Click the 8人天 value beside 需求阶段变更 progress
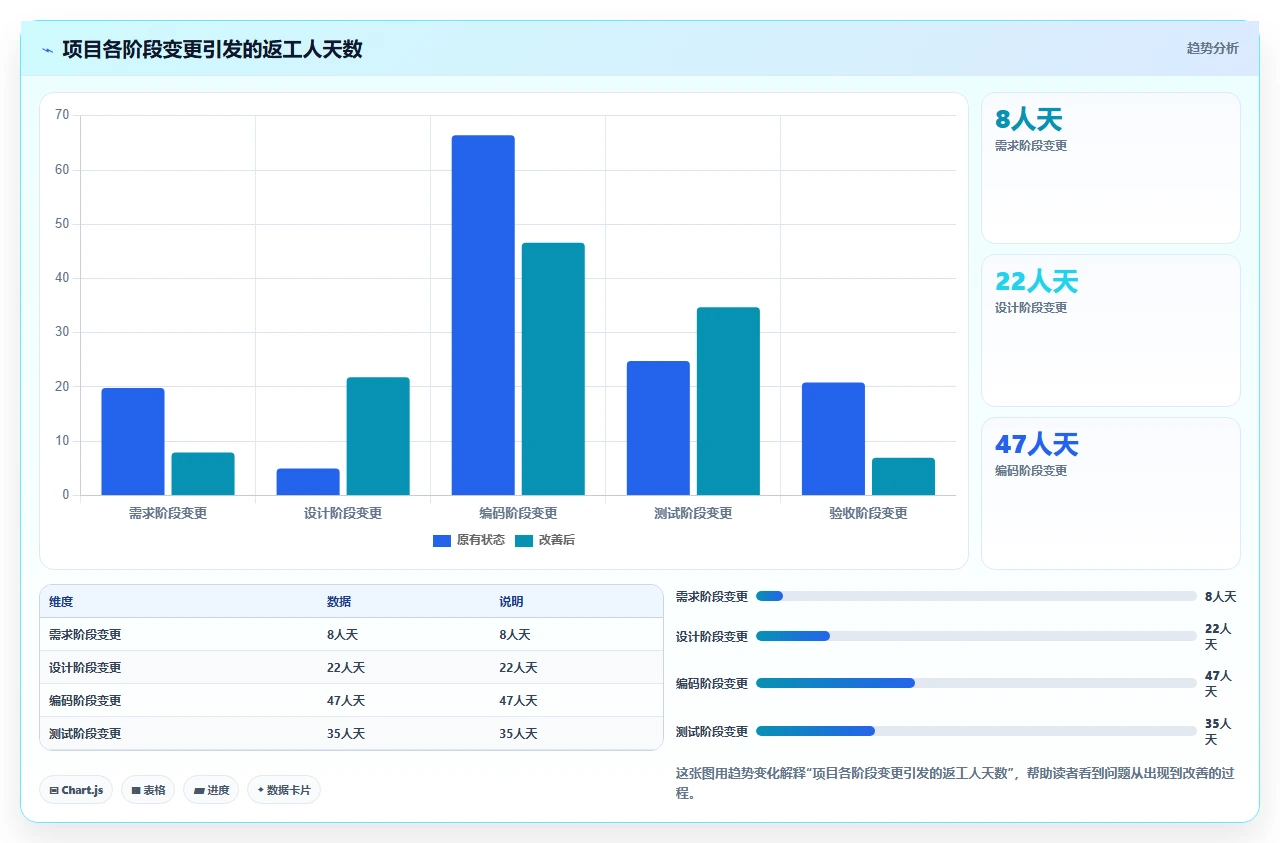This screenshot has height=843, width=1280. point(1220,596)
